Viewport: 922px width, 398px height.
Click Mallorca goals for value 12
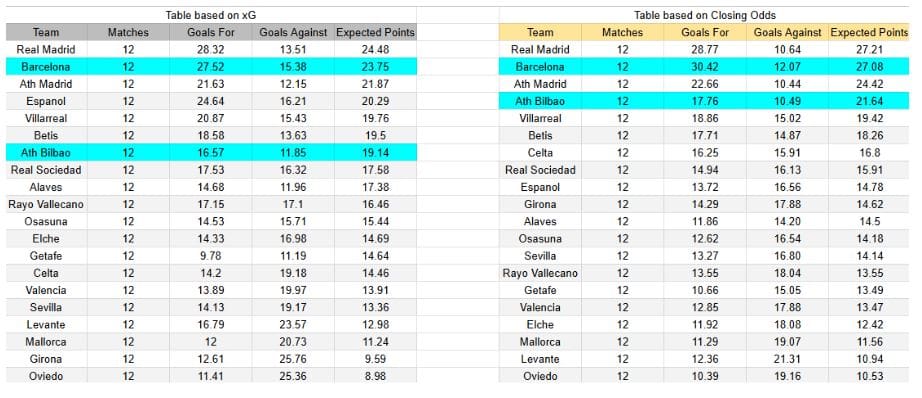click(x=211, y=342)
